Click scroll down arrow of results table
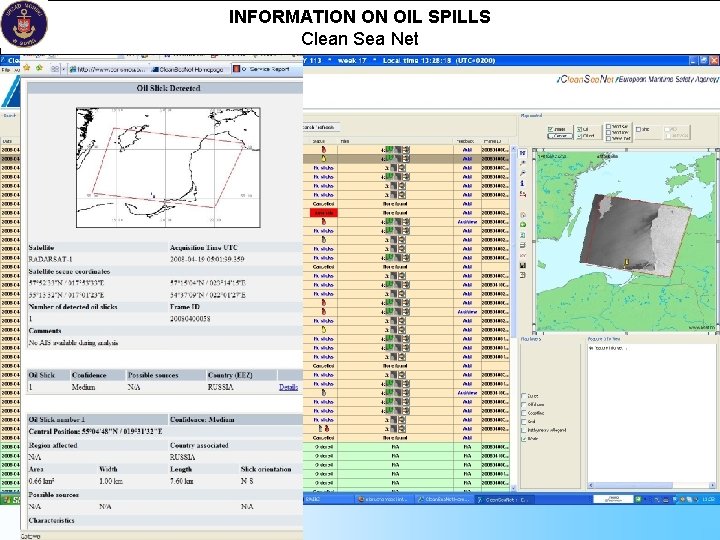The image size is (720, 540). click(513, 488)
